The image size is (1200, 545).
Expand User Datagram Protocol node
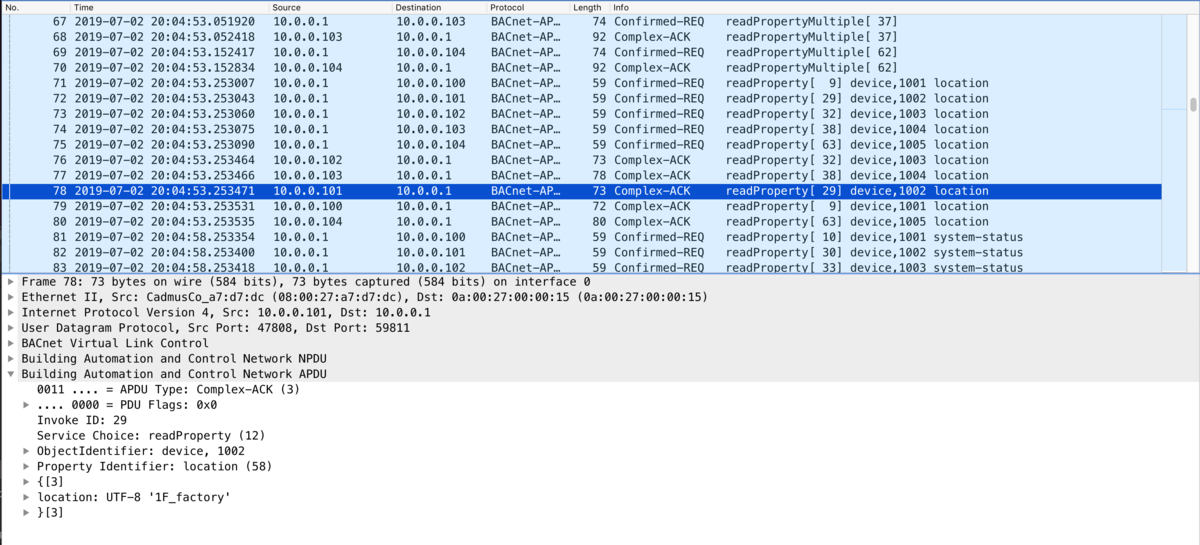click(11, 328)
